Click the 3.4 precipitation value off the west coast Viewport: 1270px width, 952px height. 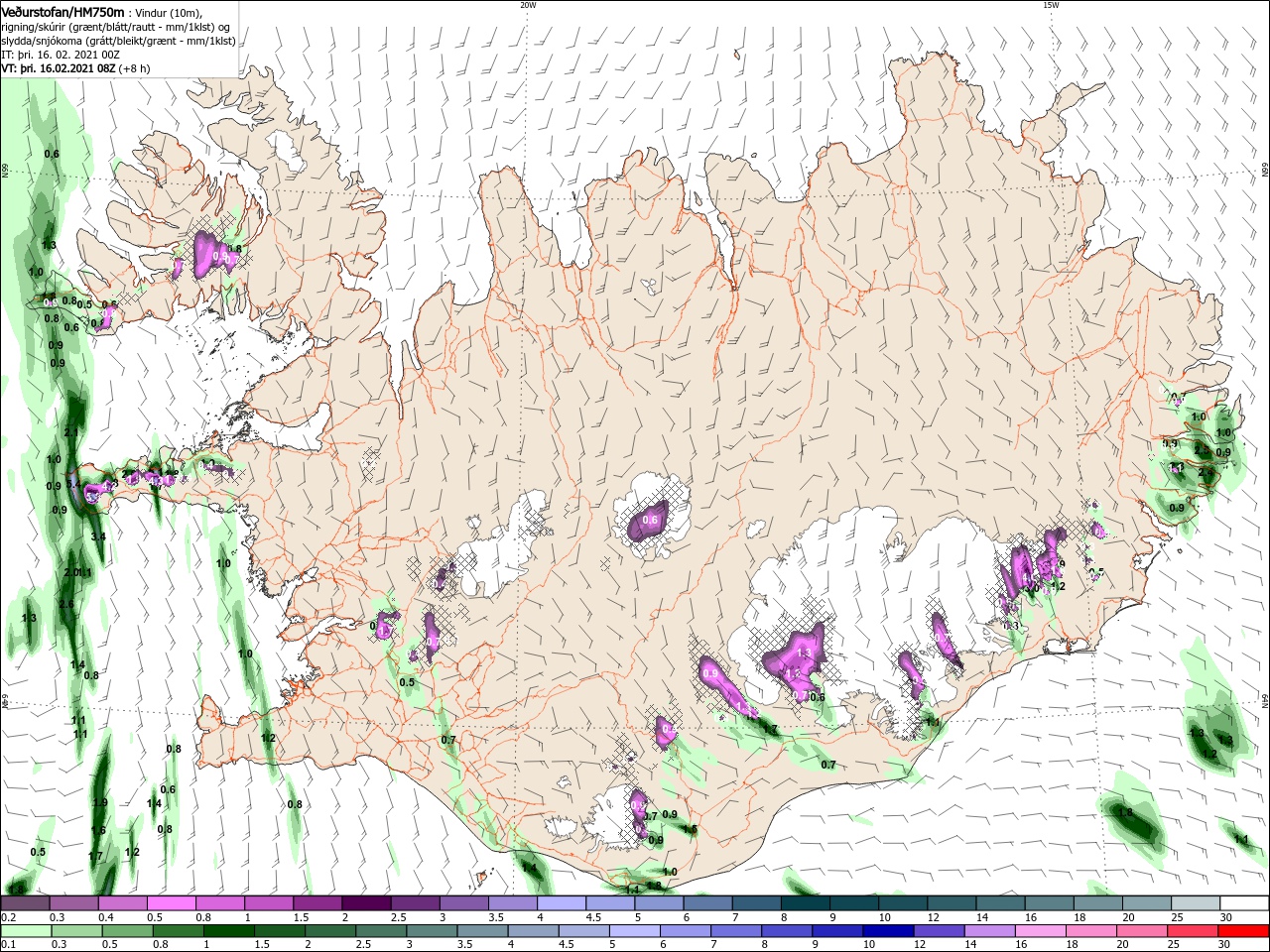[x=98, y=536]
